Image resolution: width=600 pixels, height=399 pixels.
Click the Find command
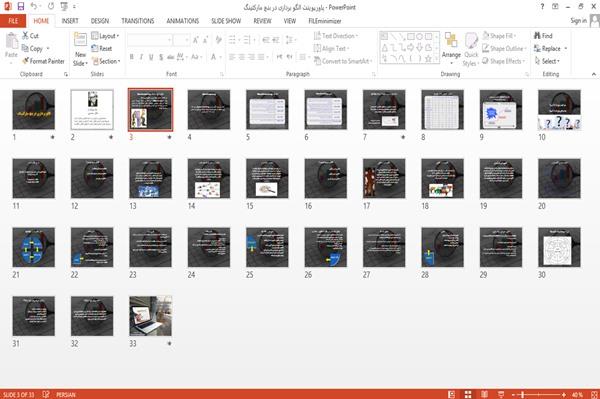coord(543,36)
